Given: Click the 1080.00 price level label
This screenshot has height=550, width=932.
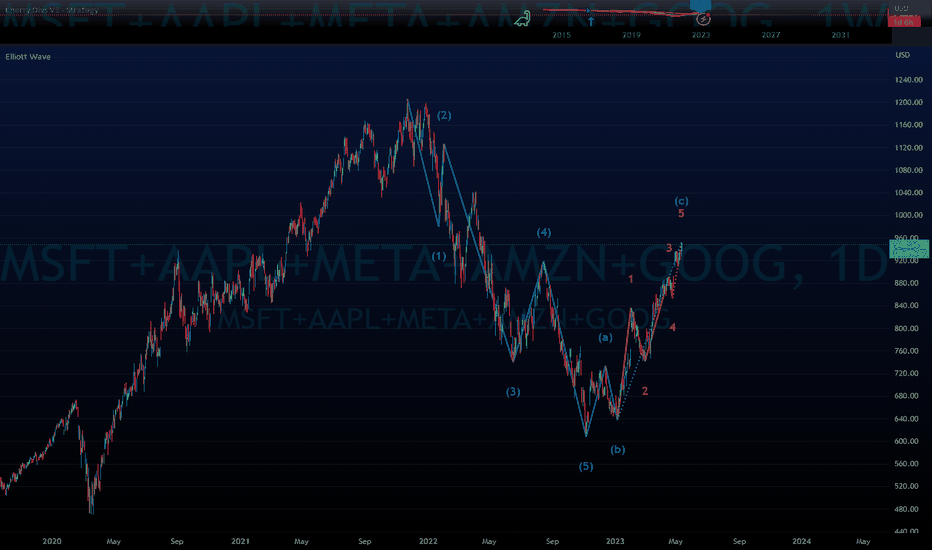Looking at the screenshot, I should pyautogui.click(x=909, y=170).
